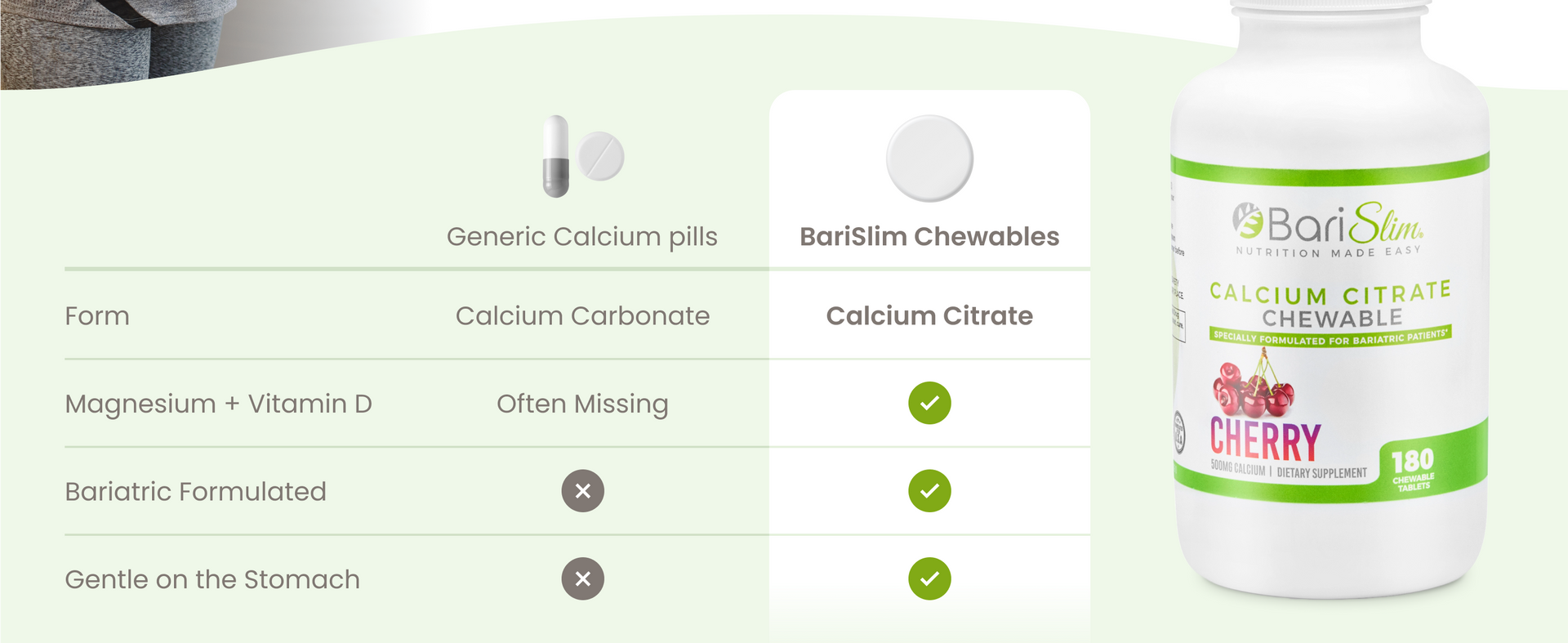Click the CHERRY flavor text on the bottle
The height and width of the screenshot is (643, 1568).
point(1265,441)
